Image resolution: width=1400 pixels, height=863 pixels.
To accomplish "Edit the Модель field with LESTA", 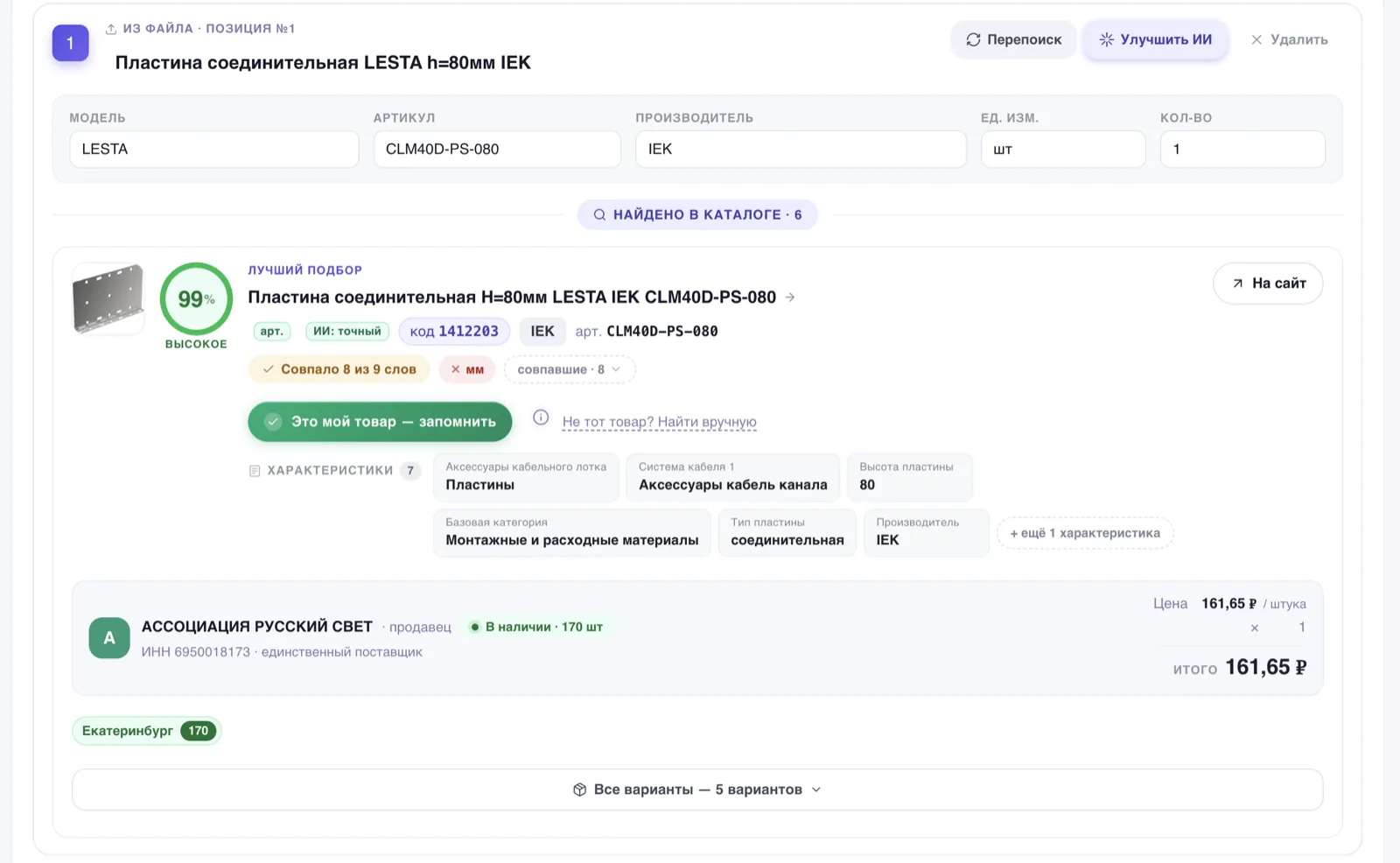I will (x=214, y=149).
